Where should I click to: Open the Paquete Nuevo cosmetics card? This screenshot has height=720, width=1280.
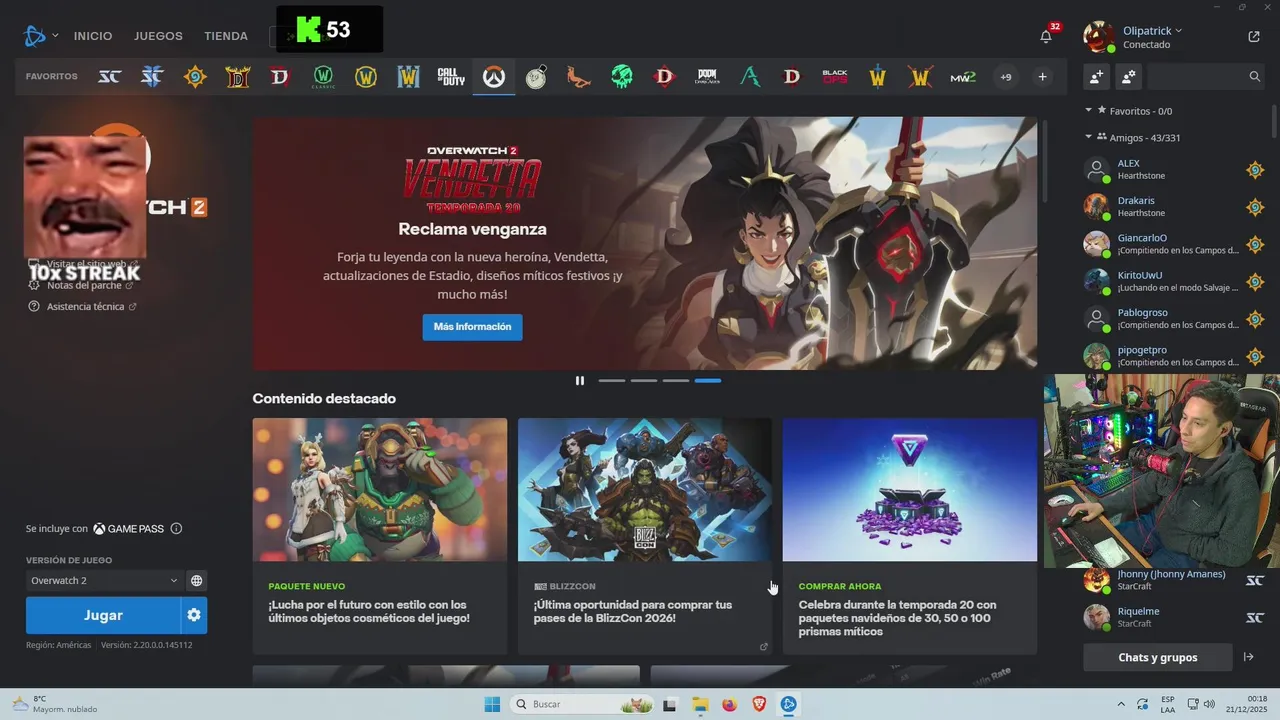[379, 536]
